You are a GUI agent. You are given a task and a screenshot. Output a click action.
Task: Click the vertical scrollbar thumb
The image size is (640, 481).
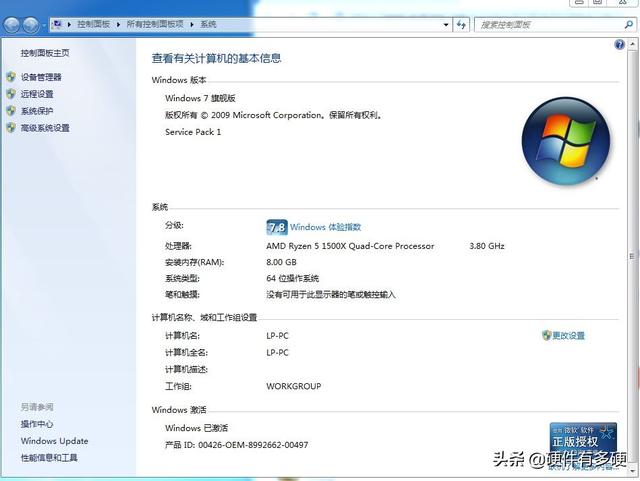633,256
